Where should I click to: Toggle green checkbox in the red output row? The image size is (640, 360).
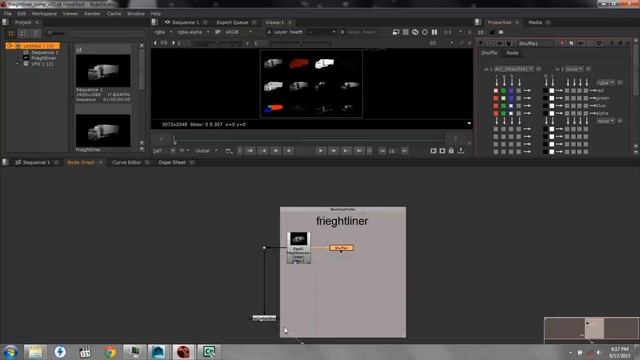503,91
